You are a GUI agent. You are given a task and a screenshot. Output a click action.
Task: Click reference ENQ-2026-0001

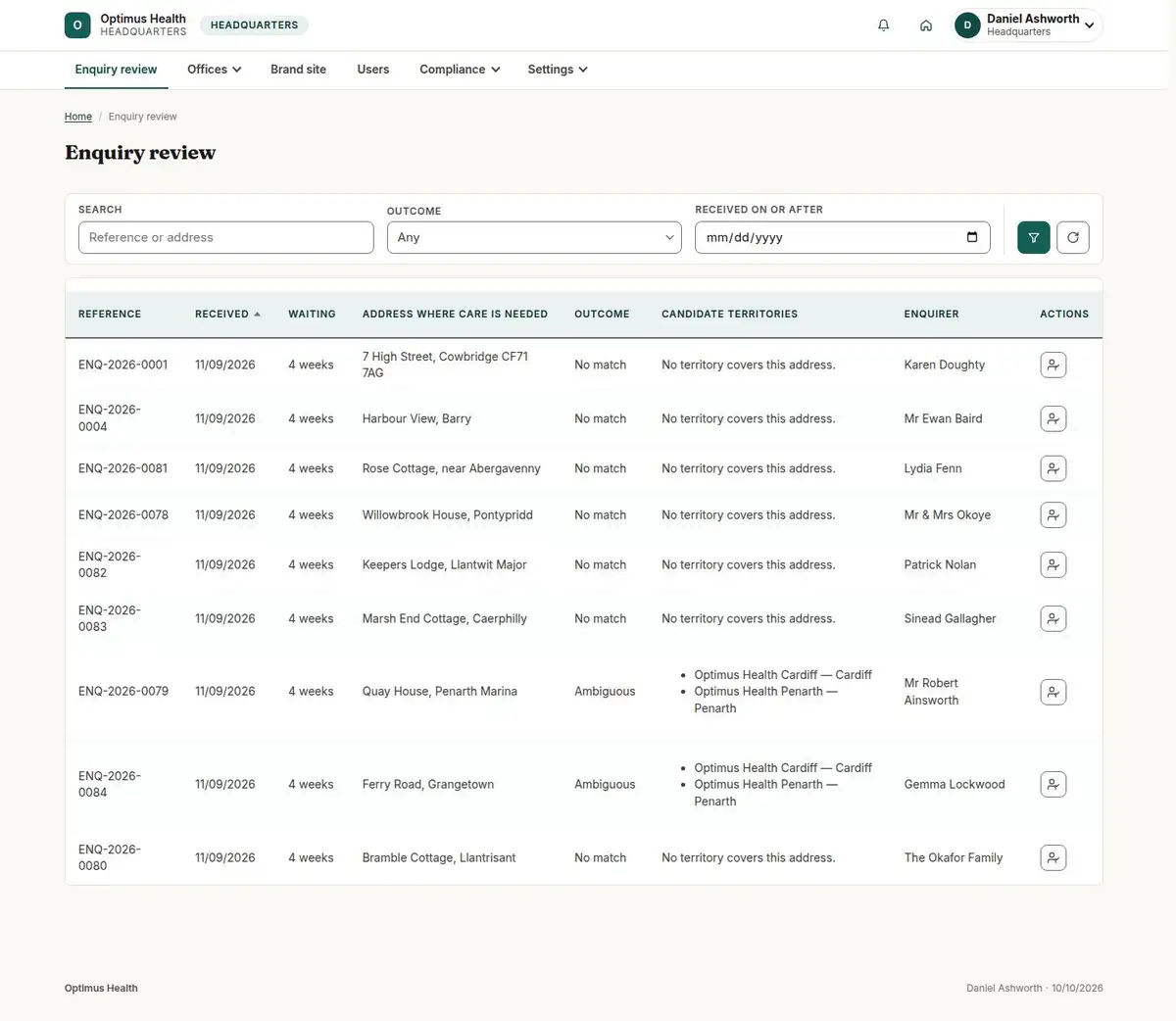pyautogui.click(x=122, y=365)
